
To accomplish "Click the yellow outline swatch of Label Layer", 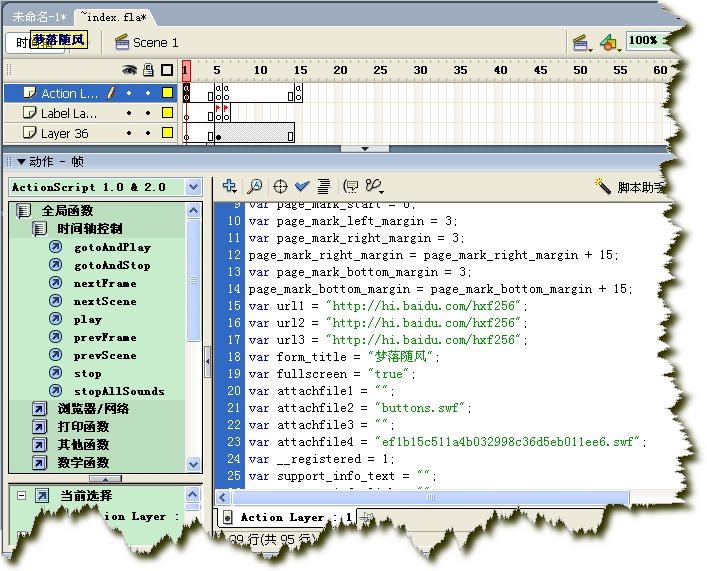I will [x=167, y=113].
